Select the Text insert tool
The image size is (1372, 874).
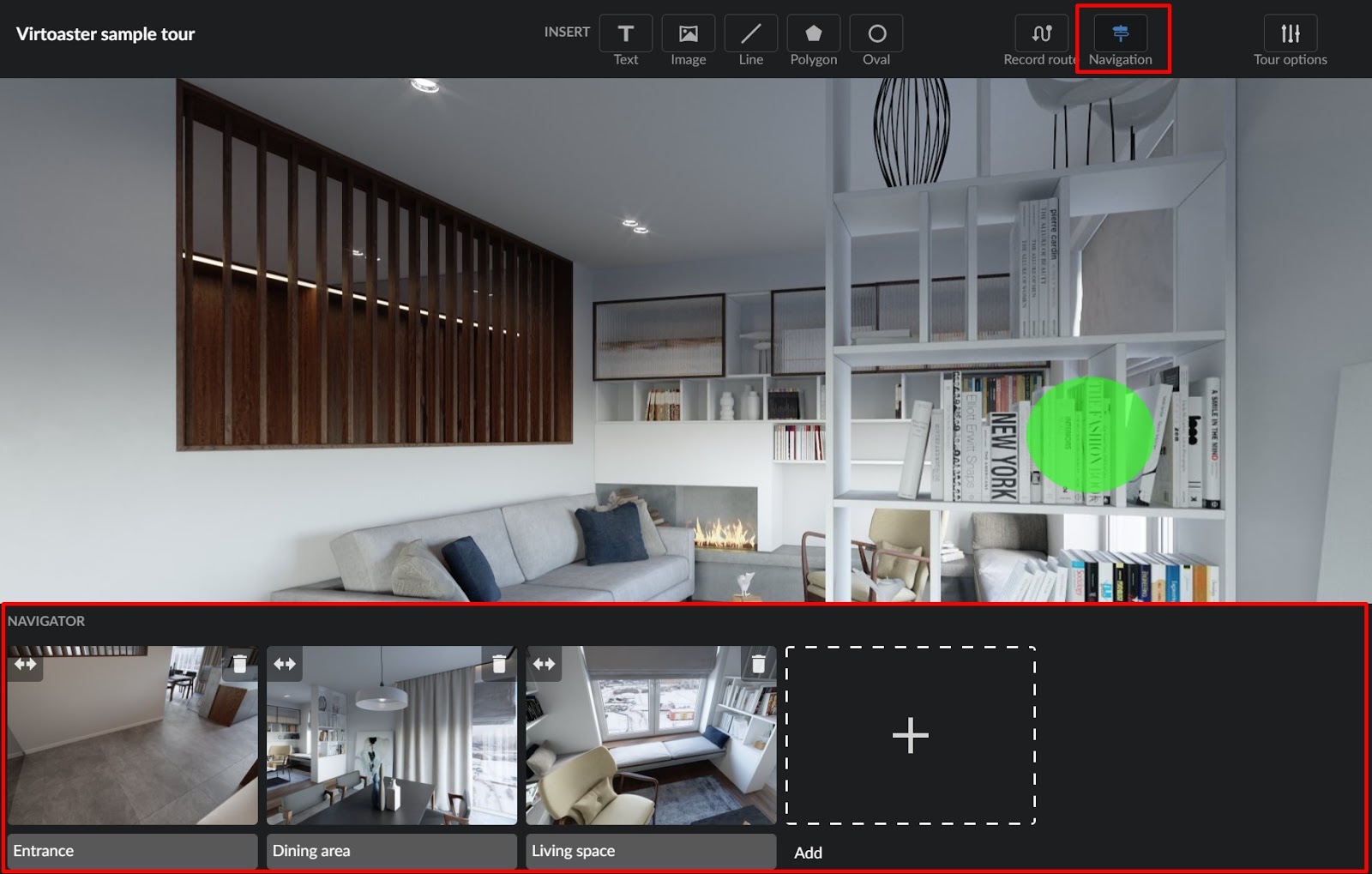(x=625, y=34)
